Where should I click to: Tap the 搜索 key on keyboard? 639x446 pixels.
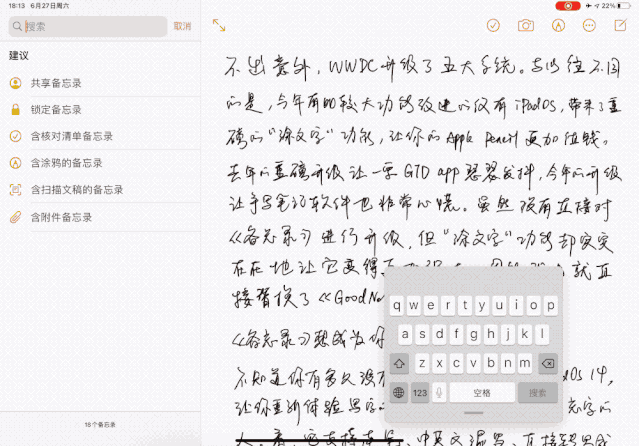[x=538, y=393]
